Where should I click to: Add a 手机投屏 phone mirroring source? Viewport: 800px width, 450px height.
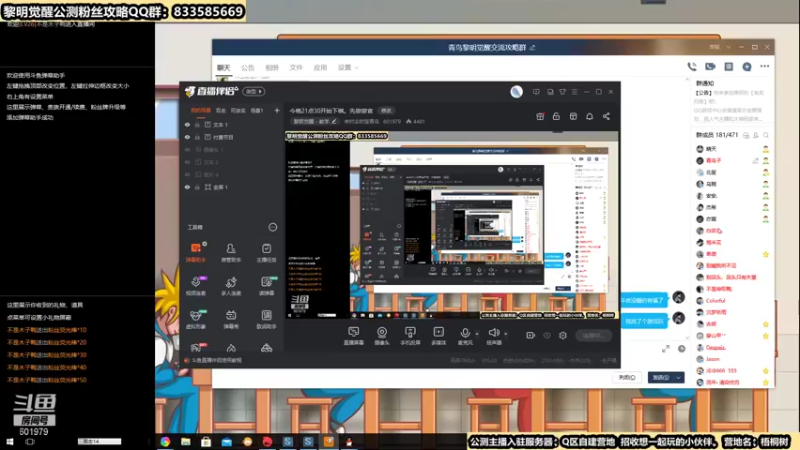[410, 336]
